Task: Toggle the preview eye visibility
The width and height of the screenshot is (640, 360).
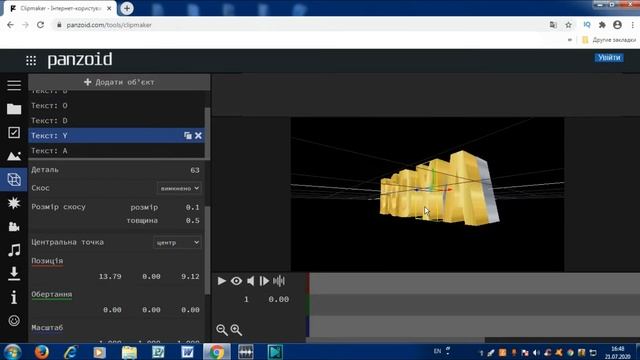Action: point(236,281)
